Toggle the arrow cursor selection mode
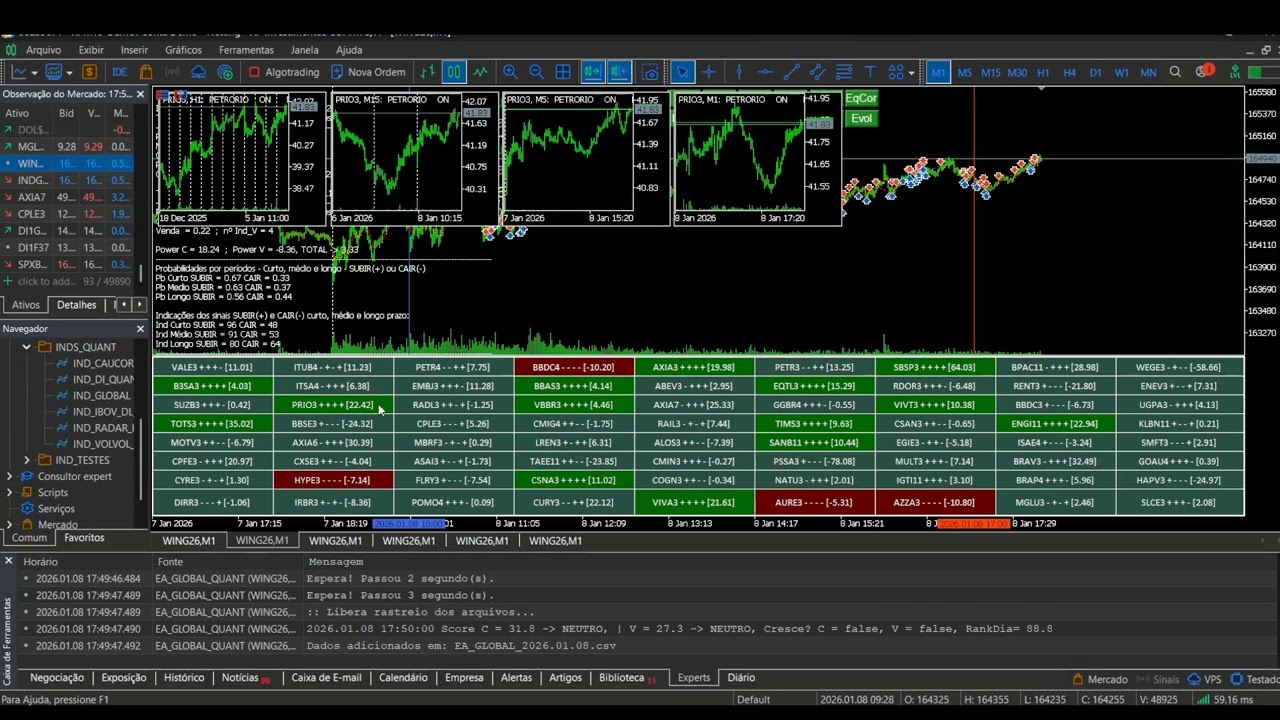This screenshot has width=1280, height=720. [682, 72]
